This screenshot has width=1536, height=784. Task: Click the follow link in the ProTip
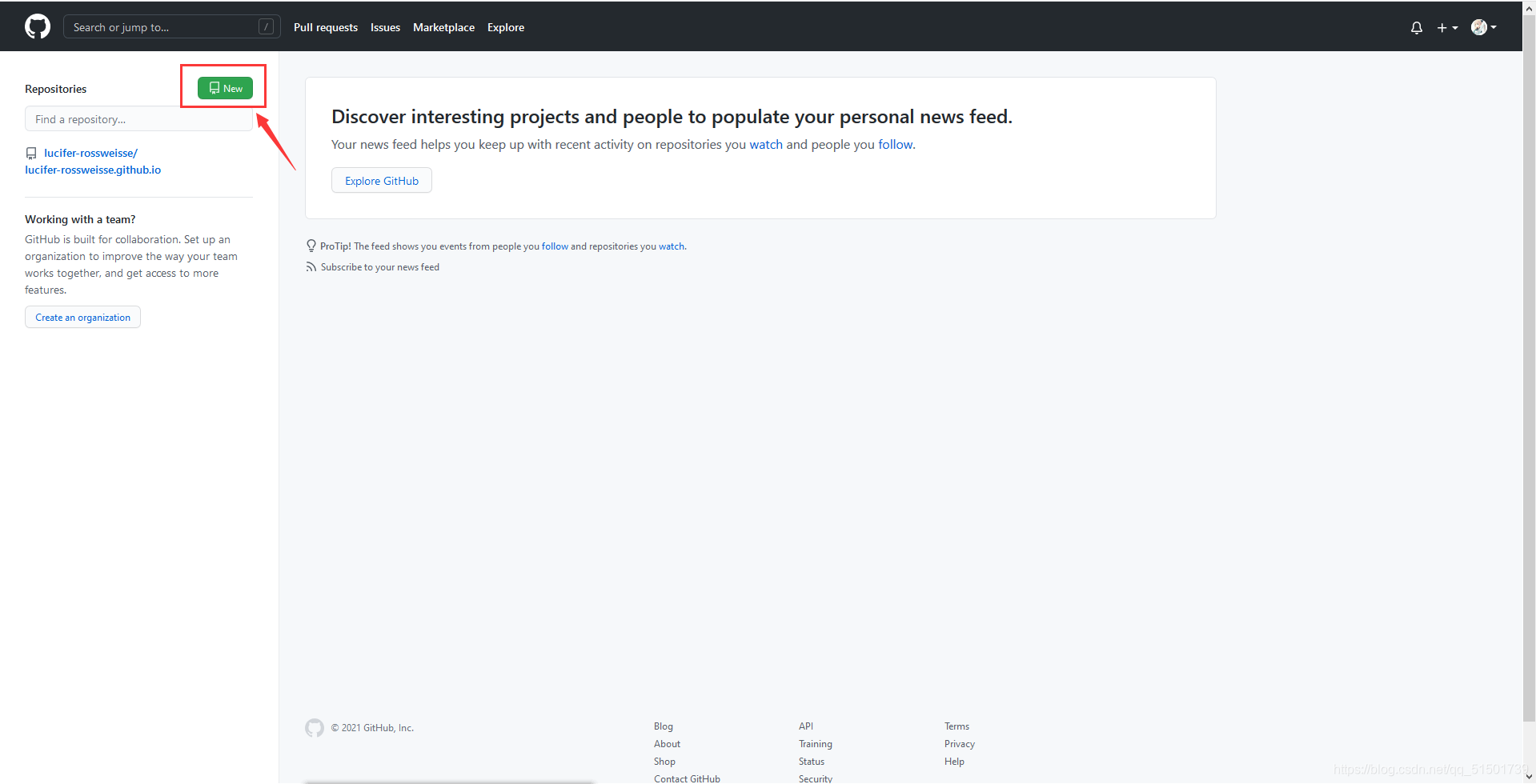(555, 246)
